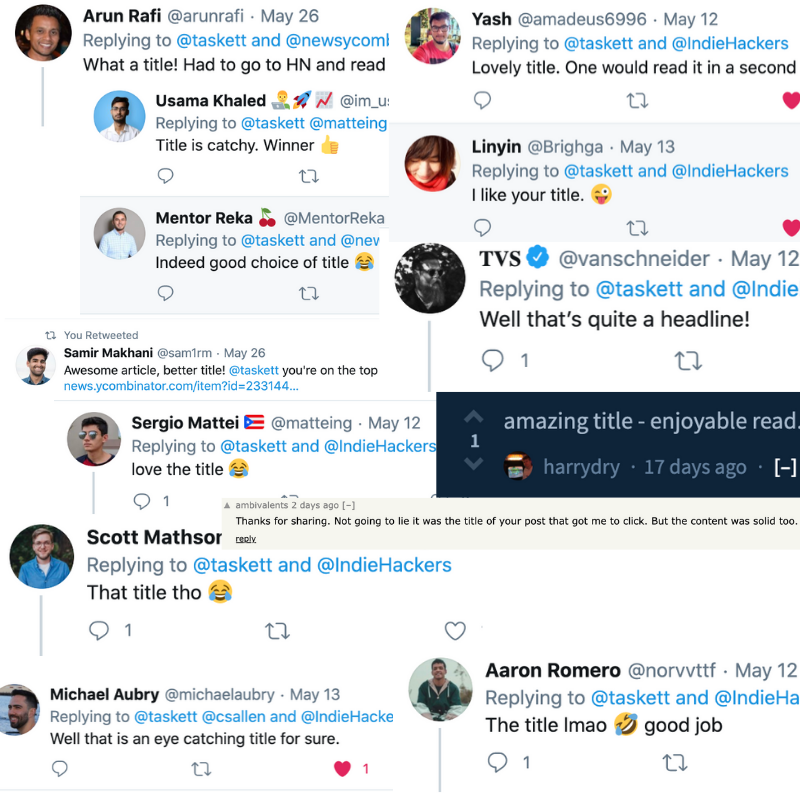Reply to Sergio Mattei's tweet

[x=141, y=501]
